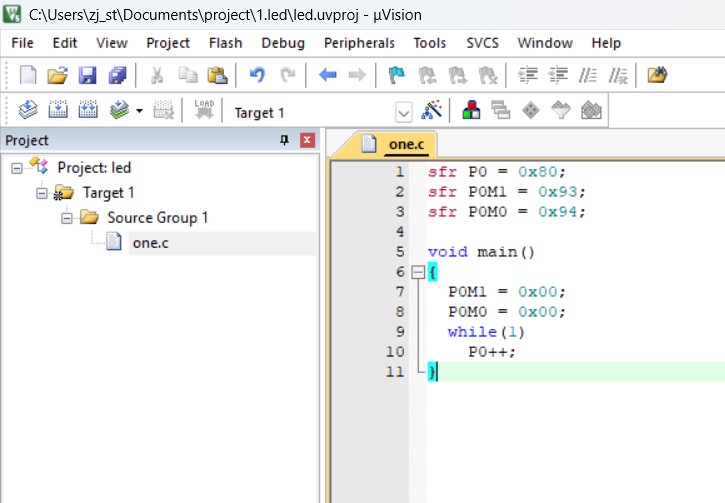Open the Peripherals menu
The image size is (725, 503).
tap(359, 43)
